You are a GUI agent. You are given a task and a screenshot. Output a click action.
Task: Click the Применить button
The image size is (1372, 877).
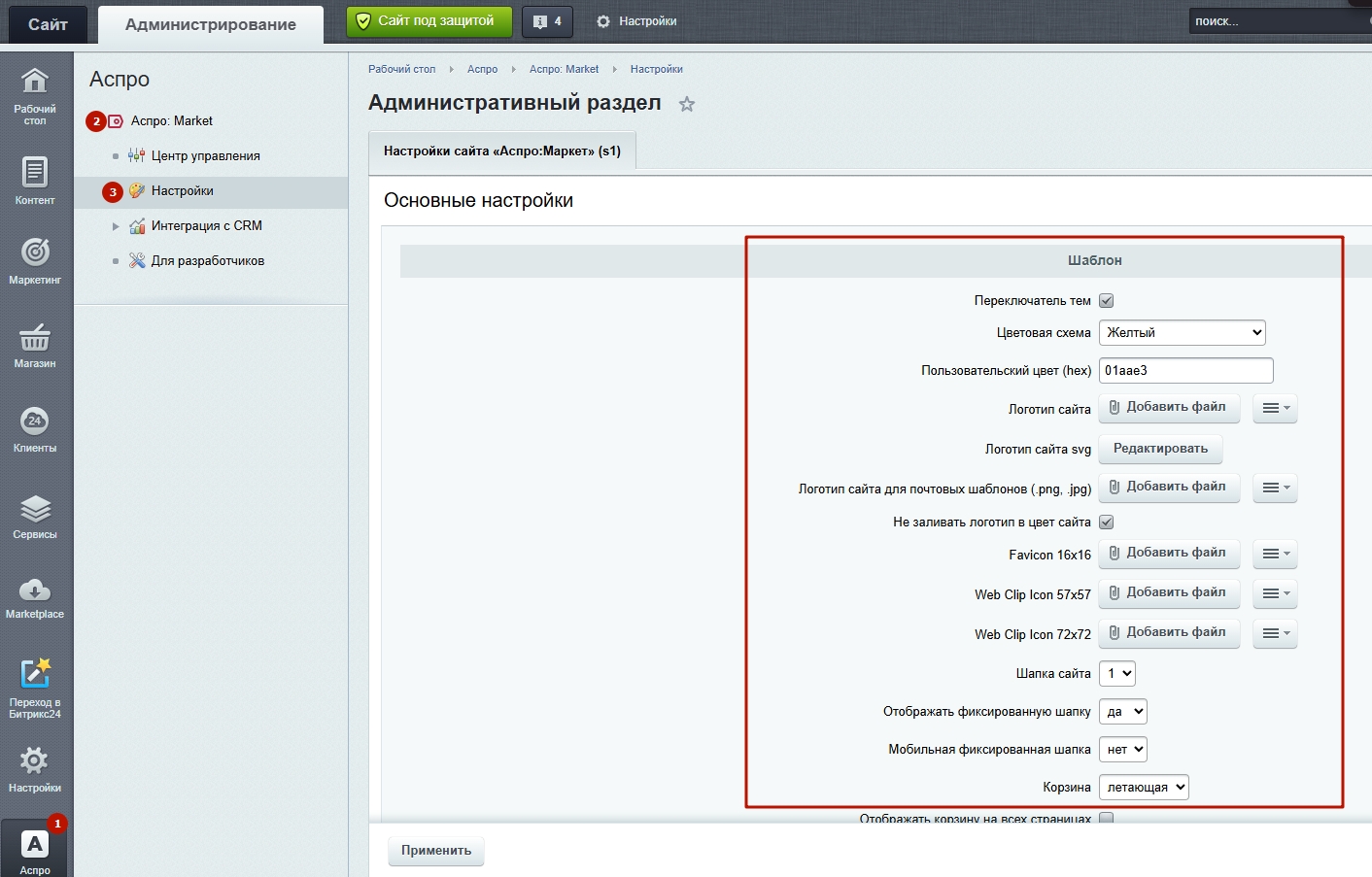[x=436, y=851]
